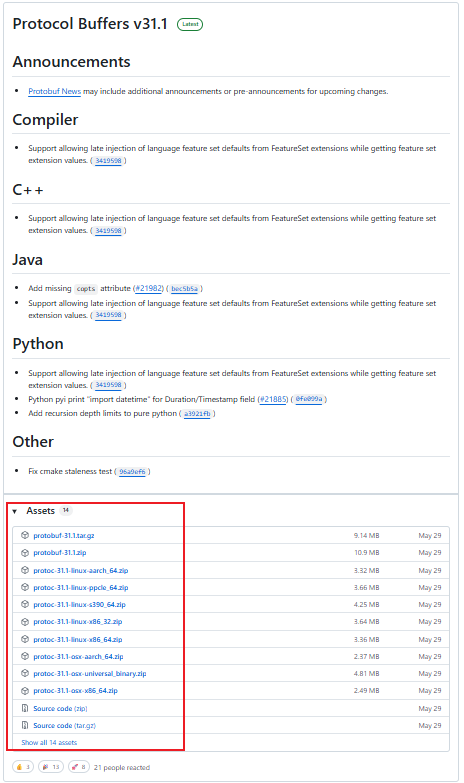Click package icon for protoc-31.1-osx-x86_64.zip
The image size is (464, 783).
tap(25, 691)
